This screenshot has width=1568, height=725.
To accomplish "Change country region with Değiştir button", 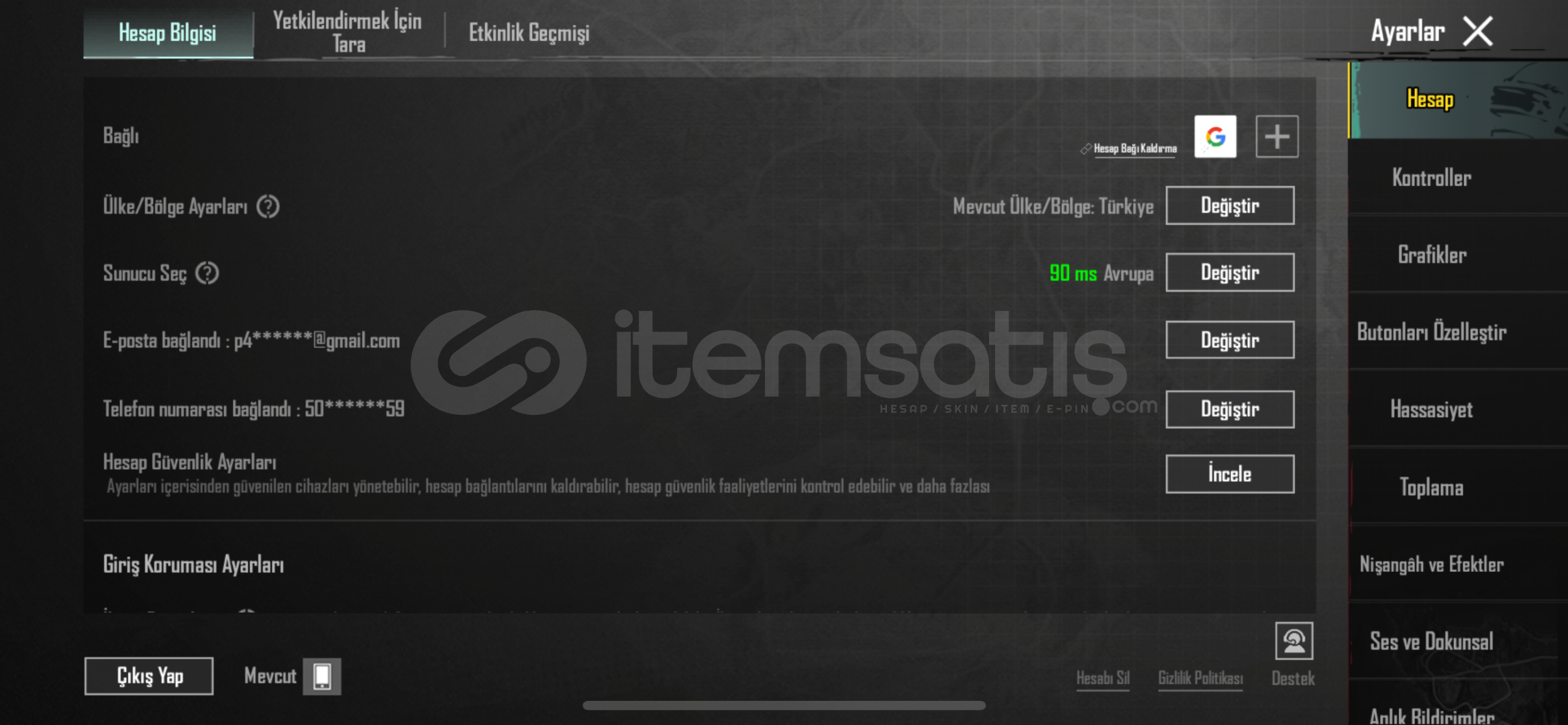I will pyautogui.click(x=1230, y=205).
